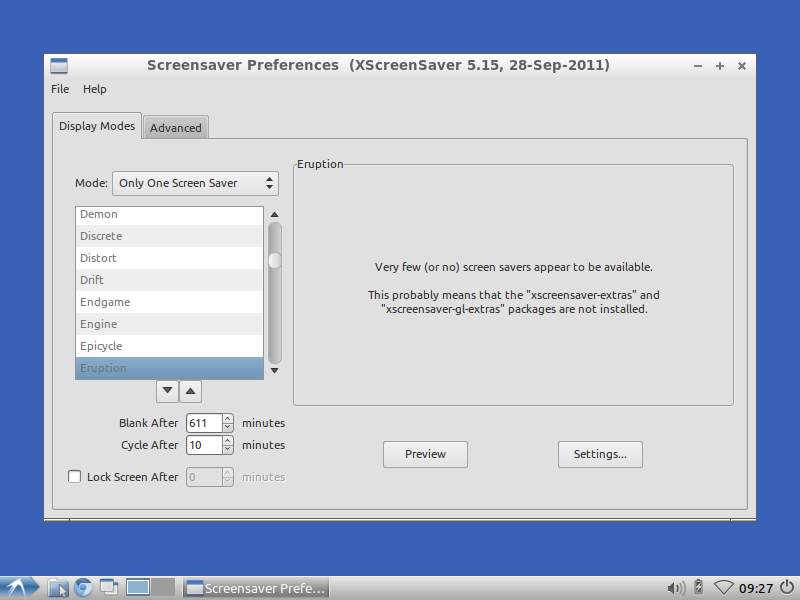The height and width of the screenshot is (600, 800).
Task: Click the Screensaver Prefe... taskbar button
Action: (256, 588)
